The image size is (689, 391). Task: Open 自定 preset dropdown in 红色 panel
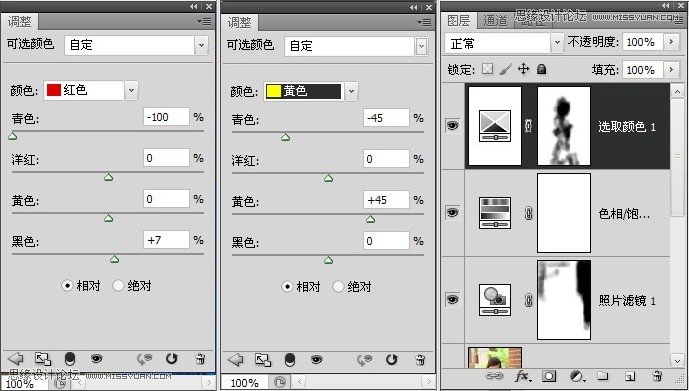click(201, 45)
